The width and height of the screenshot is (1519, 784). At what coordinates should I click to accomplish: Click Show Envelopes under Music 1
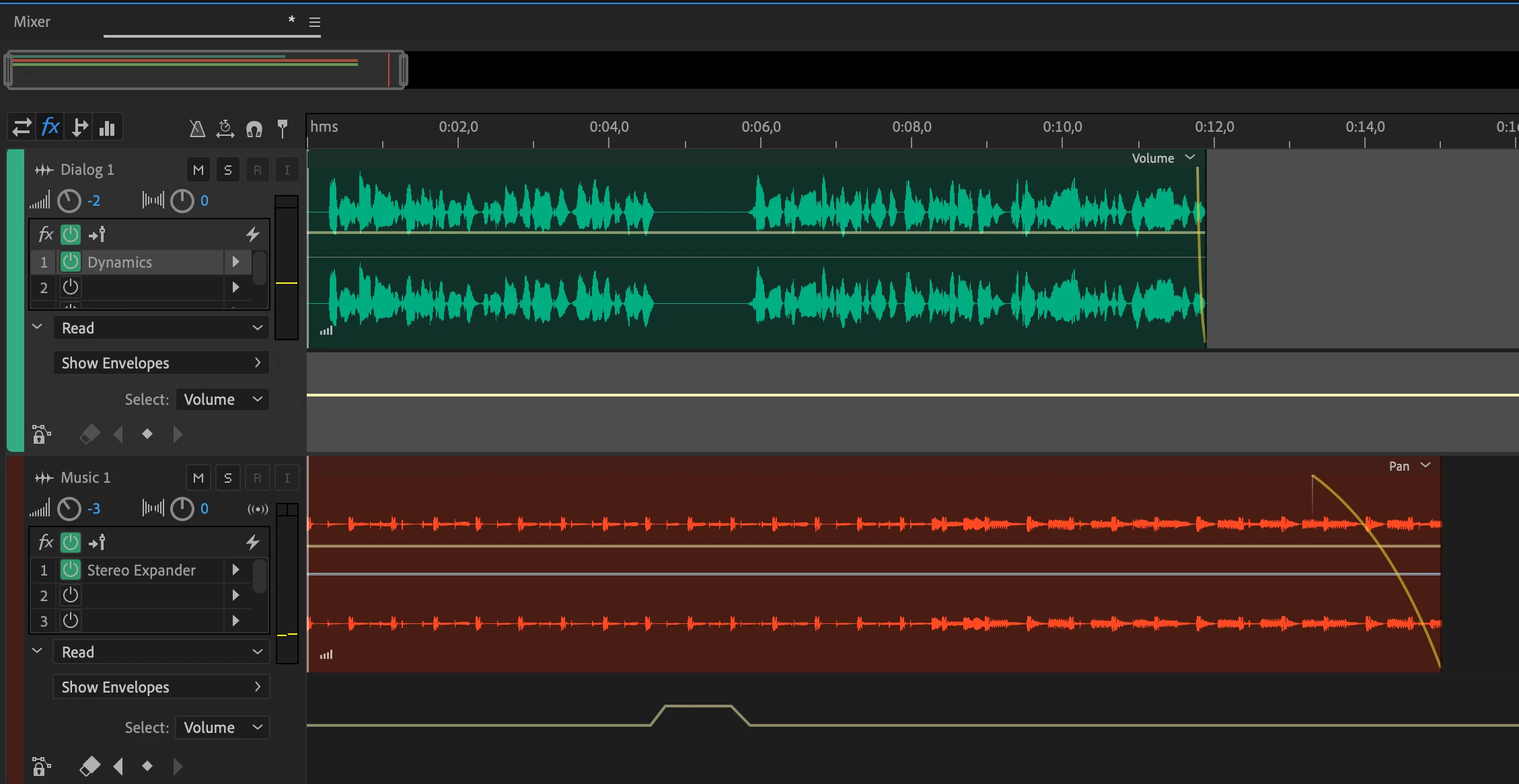pyautogui.click(x=161, y=687)
